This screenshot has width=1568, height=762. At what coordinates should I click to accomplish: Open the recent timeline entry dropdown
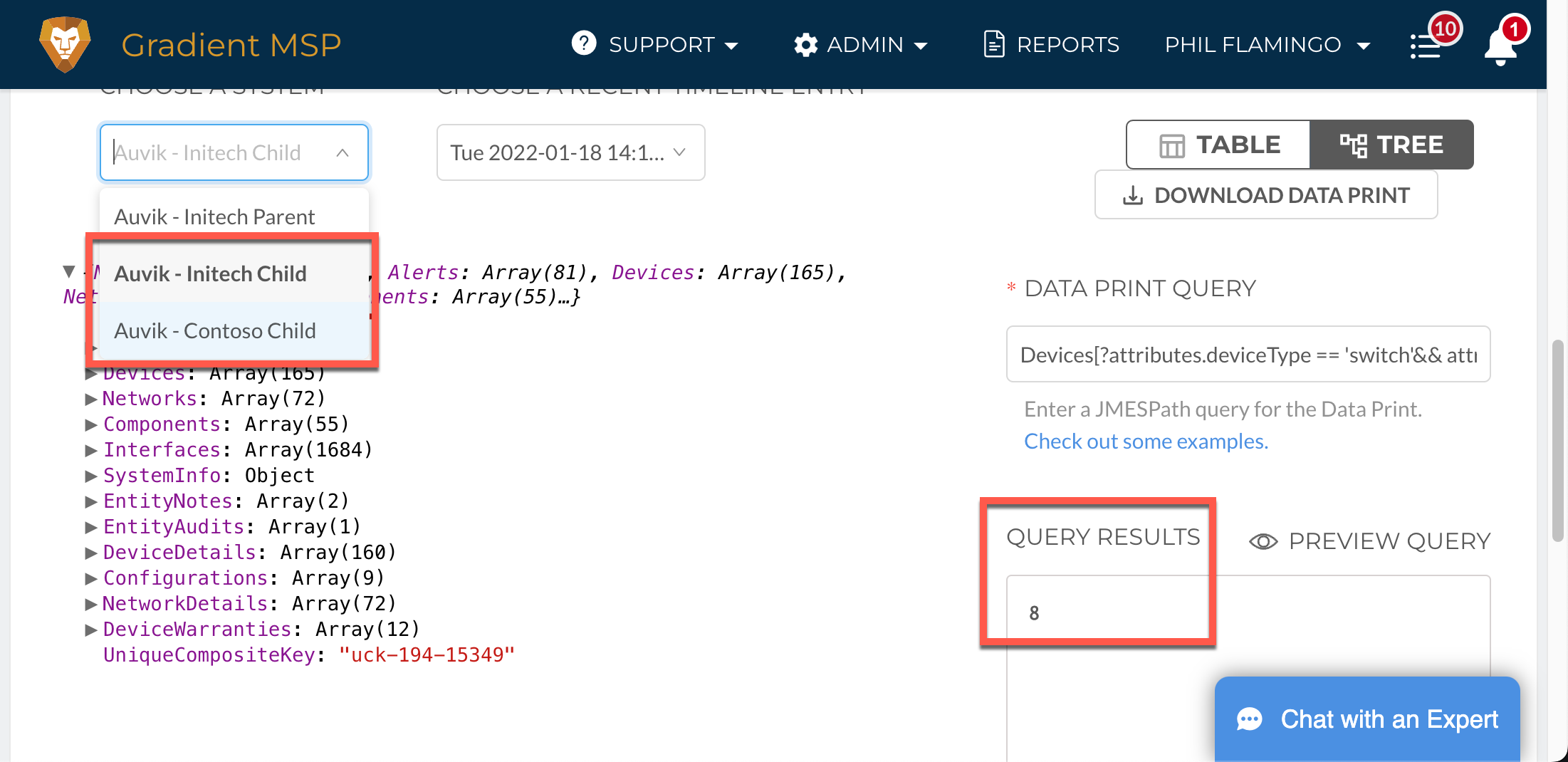point(570,152)
